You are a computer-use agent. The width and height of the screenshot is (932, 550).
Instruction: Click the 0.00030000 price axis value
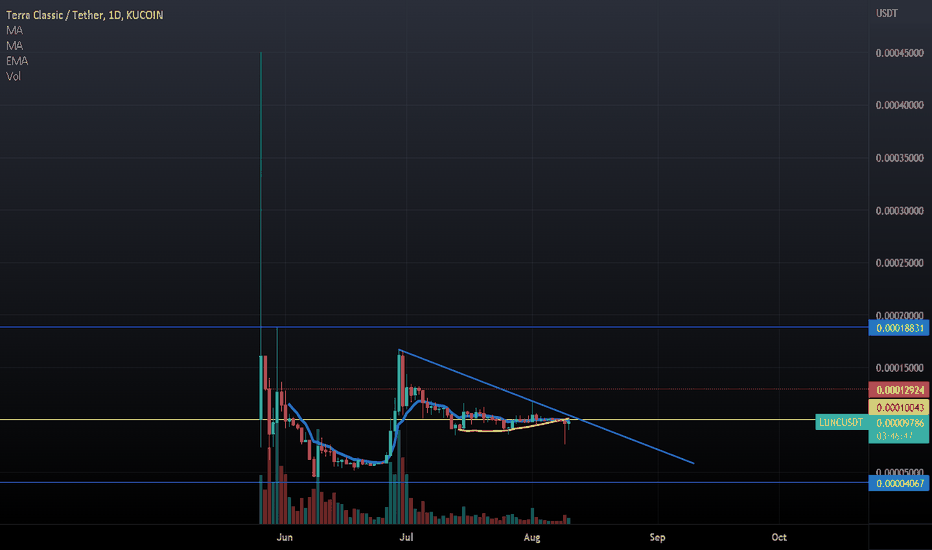pos(899,211)
